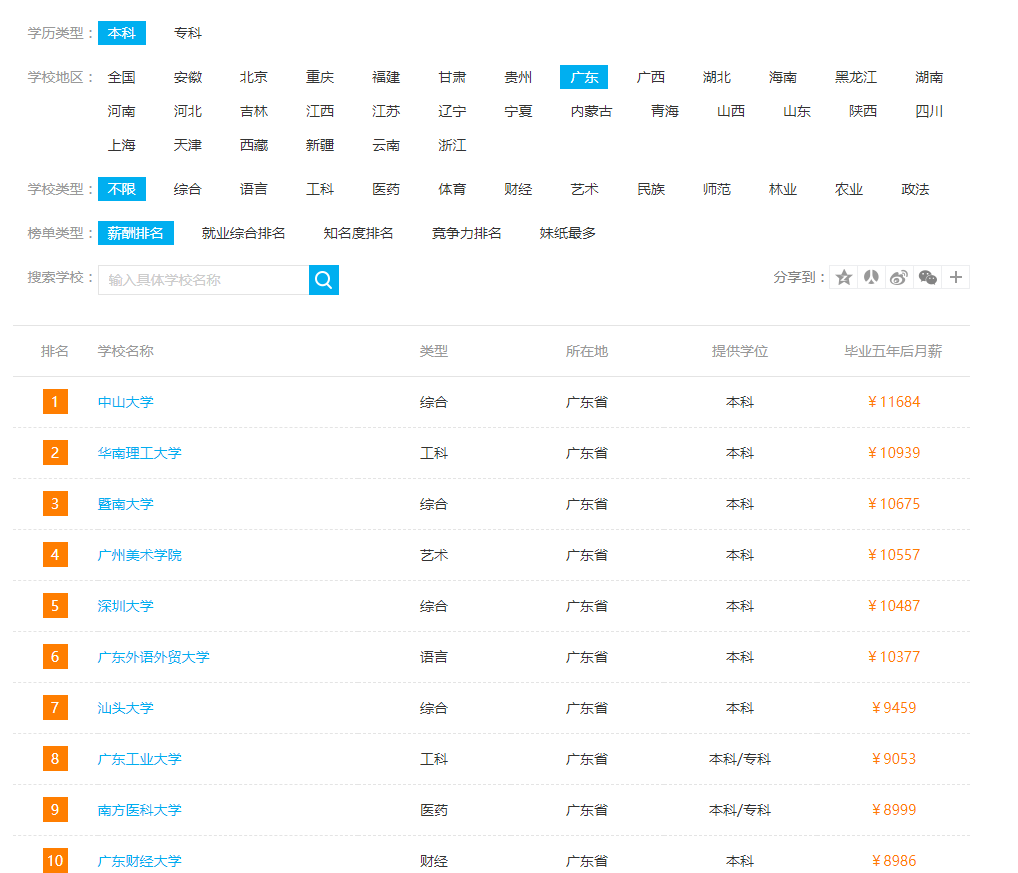
Task: Click salary value ¥11684
Action: pyautogui.click(x=893, y=402)
